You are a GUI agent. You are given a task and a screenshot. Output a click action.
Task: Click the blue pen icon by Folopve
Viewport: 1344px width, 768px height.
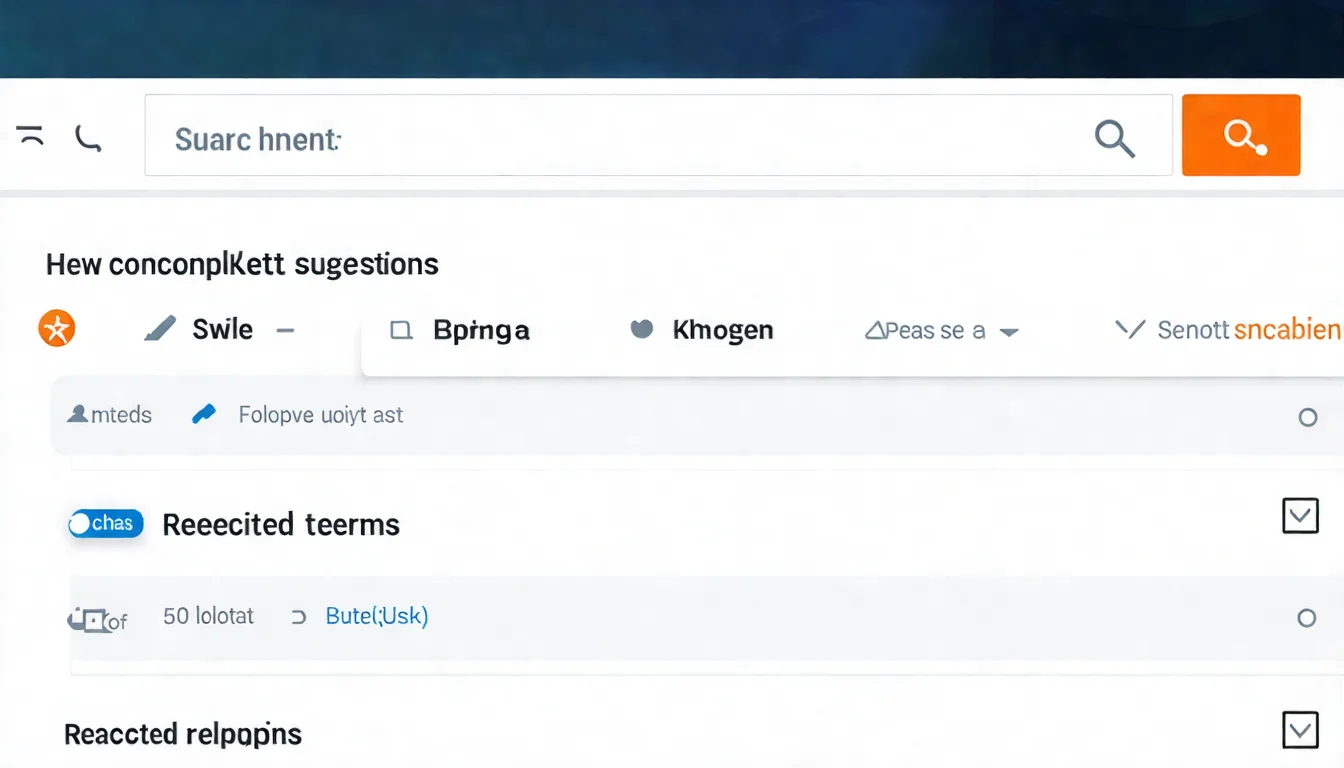point(204,414)
